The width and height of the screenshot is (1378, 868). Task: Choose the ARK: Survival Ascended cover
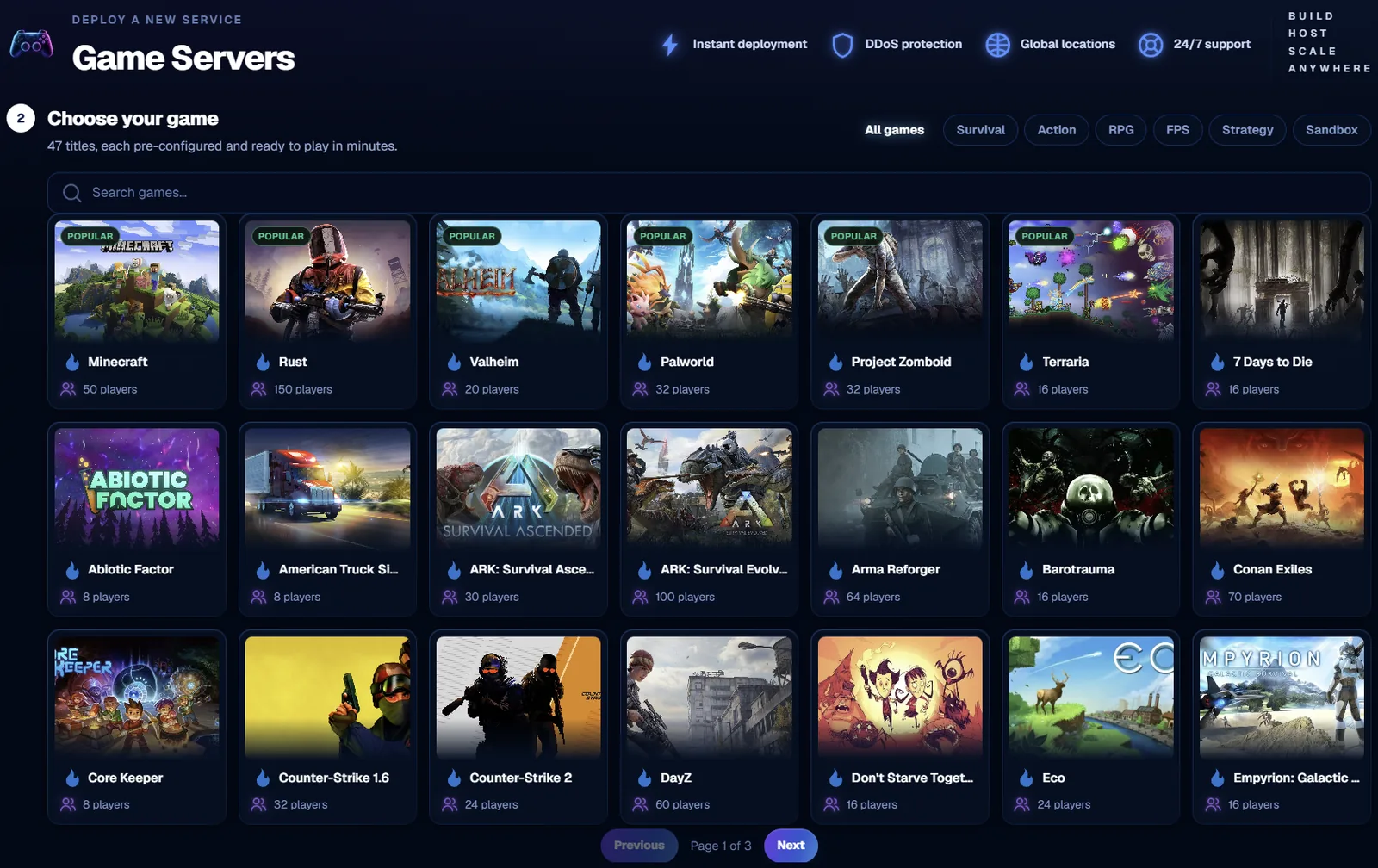click(518, 488)
